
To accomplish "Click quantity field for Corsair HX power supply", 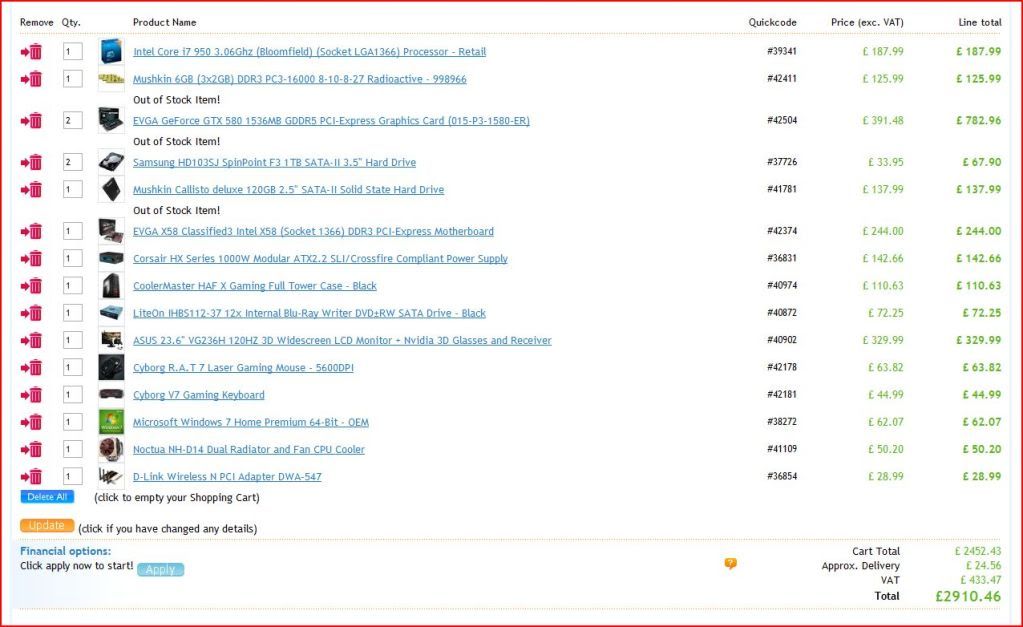I will pos(72,258).
